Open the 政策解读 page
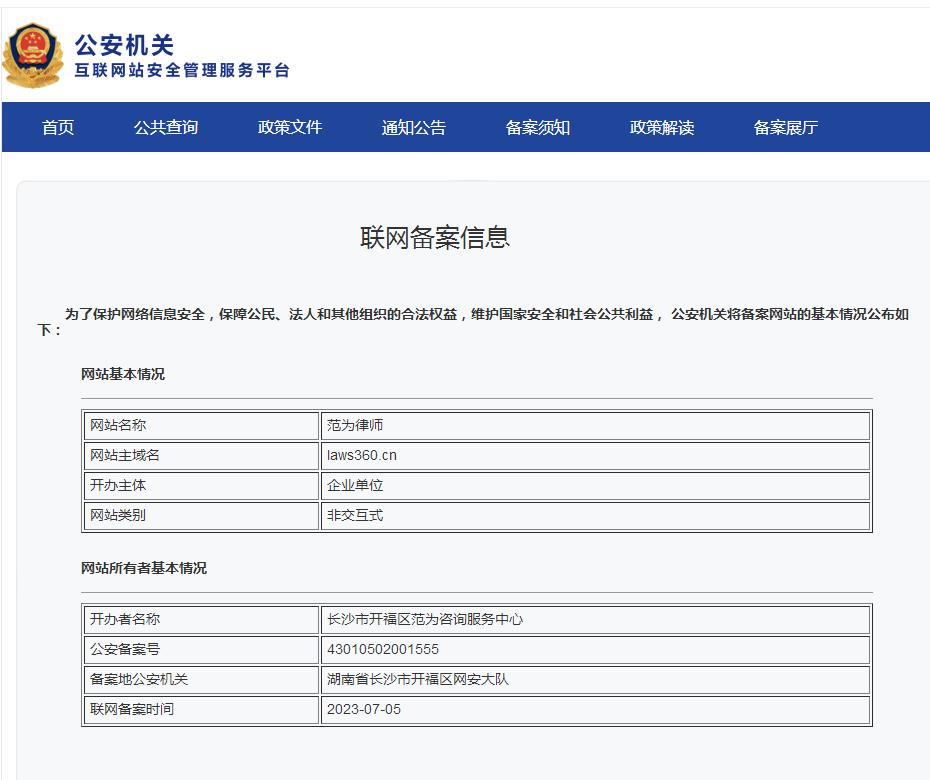The width and height of the screenshot is (930, 780). click(x=661, y=127)
